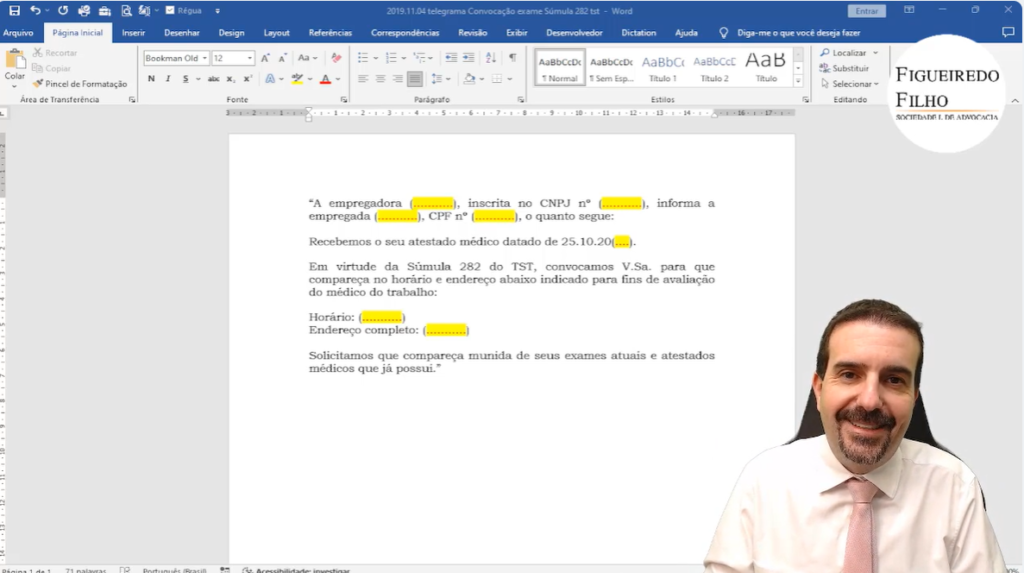
Task: Apply the Format Painter (Pincel de Formatação)
Action: coord(80,84)
